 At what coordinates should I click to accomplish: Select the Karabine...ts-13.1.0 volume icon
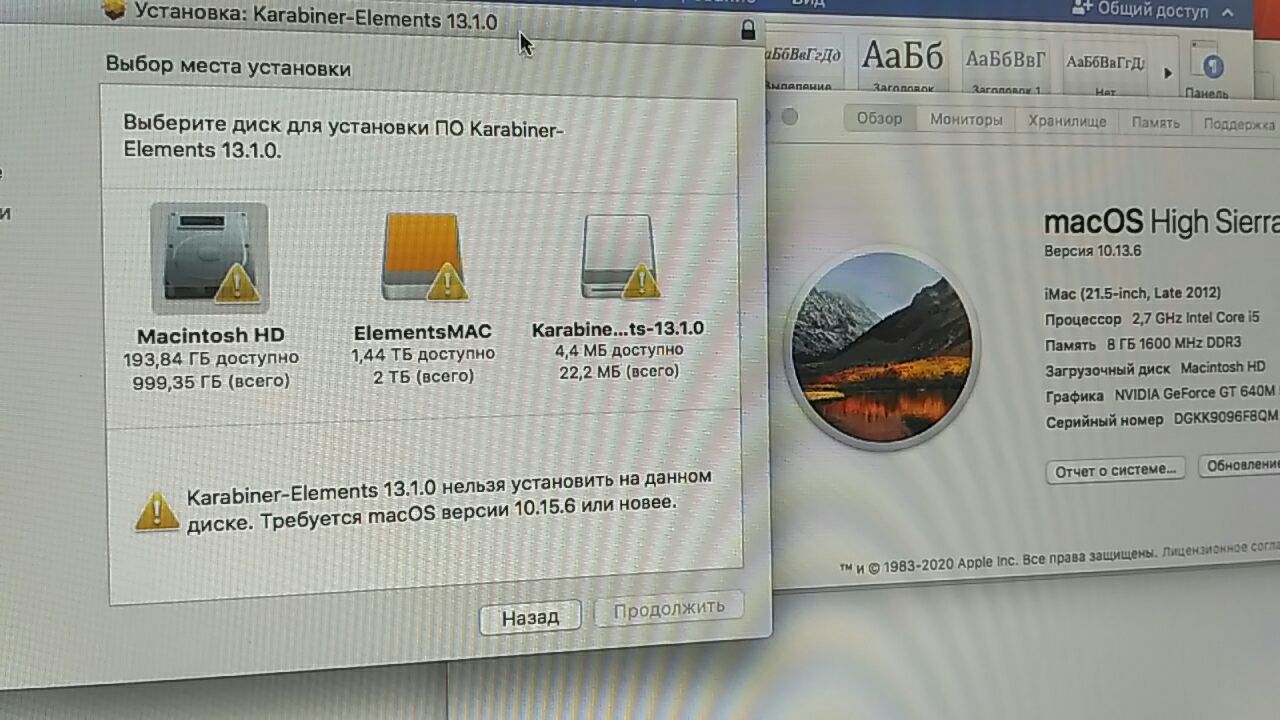coord(620,257)
